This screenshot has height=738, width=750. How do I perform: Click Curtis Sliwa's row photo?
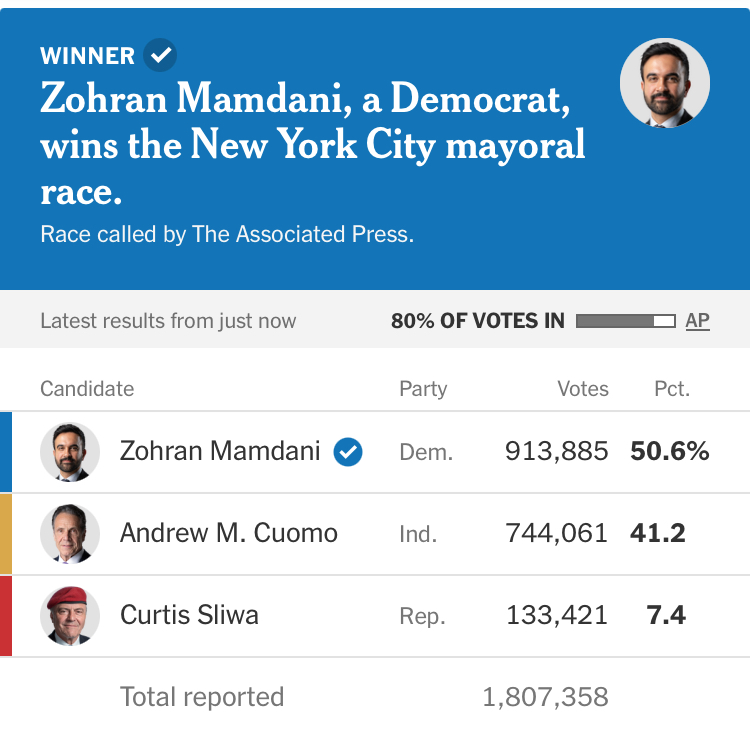70,615
